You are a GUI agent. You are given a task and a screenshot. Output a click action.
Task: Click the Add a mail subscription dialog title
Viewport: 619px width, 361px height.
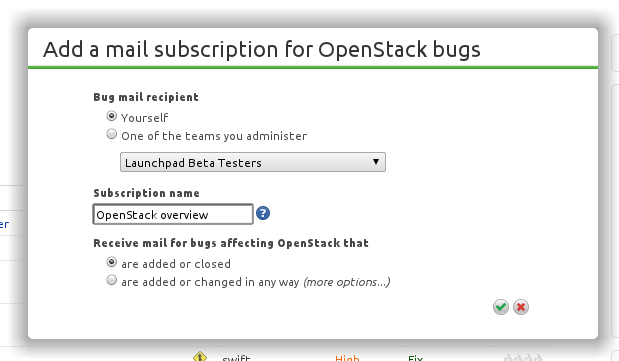262,50
